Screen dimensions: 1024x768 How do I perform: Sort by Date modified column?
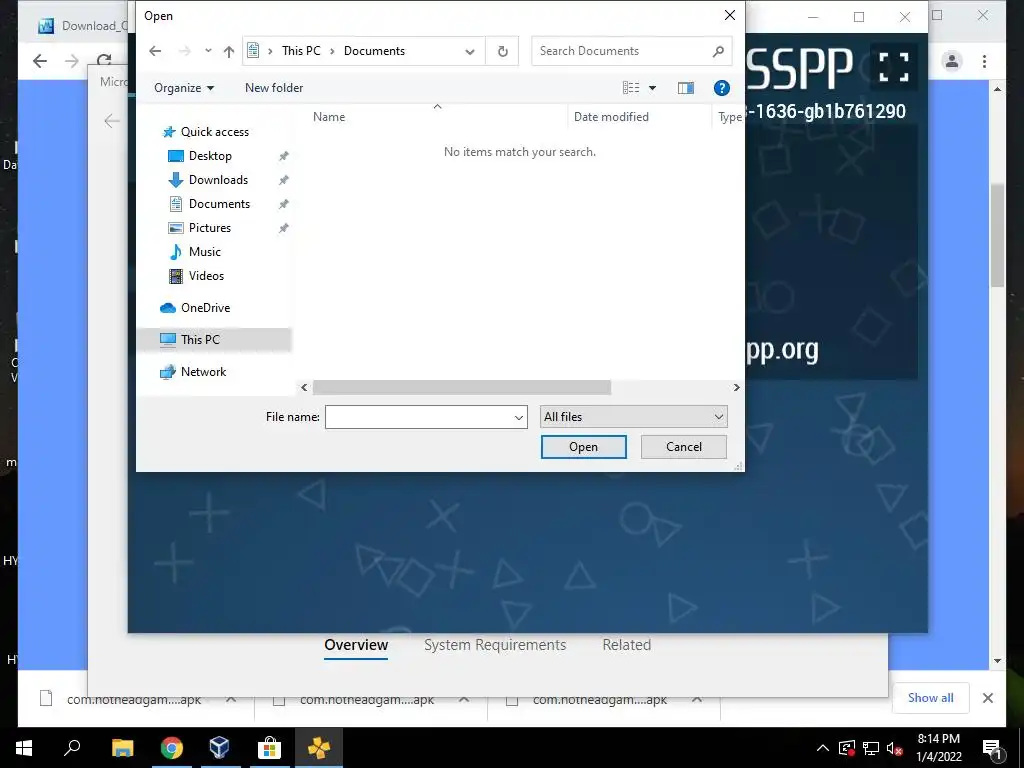tap(611, 117)
